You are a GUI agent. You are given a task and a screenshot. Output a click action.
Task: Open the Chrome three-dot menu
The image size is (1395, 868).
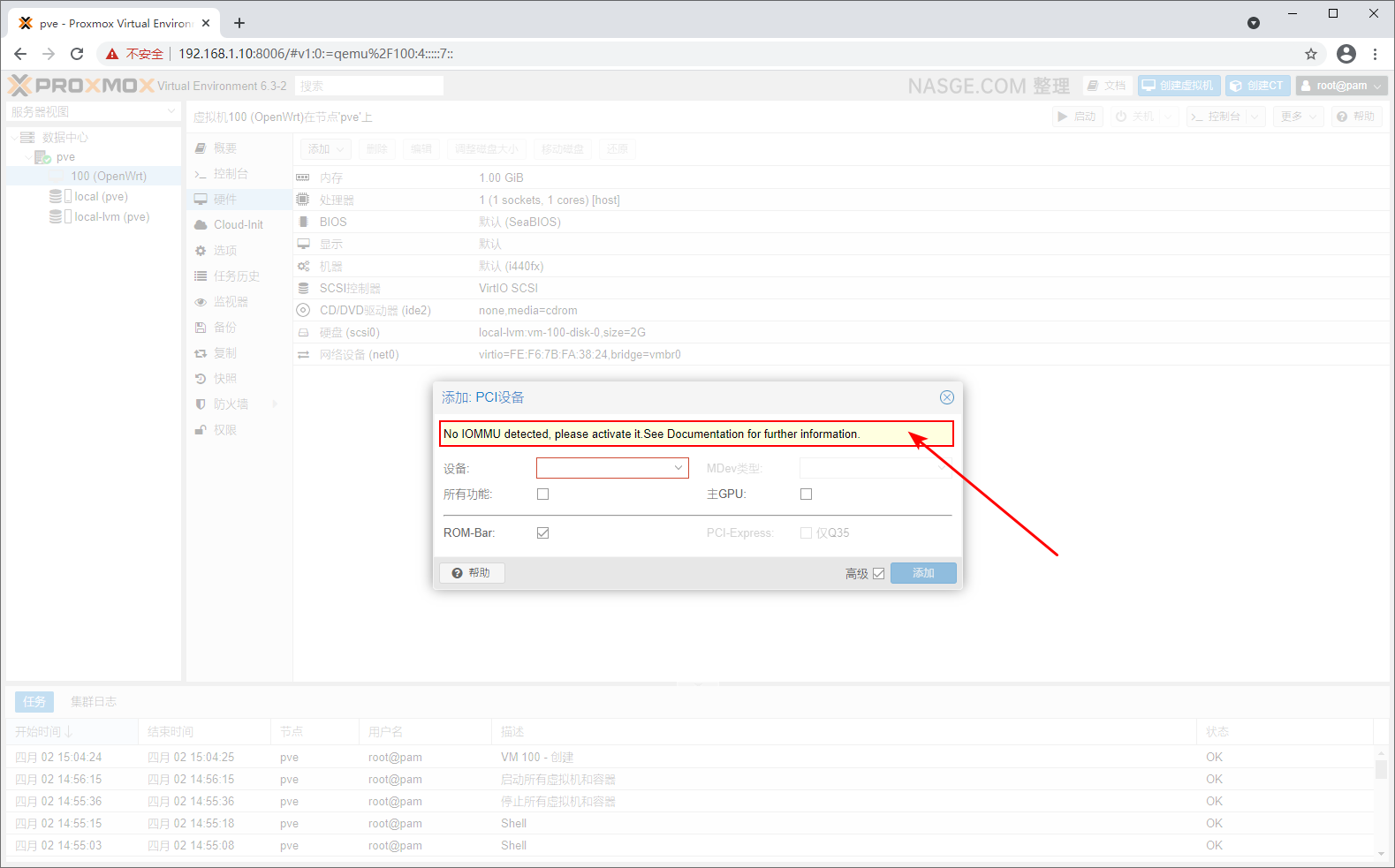pyautogui.click(x=1375, y=54)
